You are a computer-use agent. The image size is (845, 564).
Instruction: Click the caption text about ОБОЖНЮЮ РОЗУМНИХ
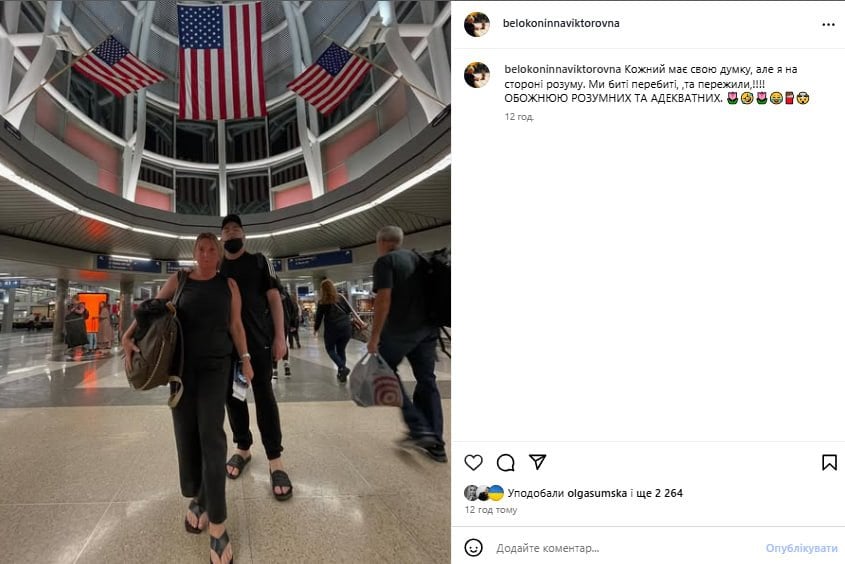tap(613, 99)
